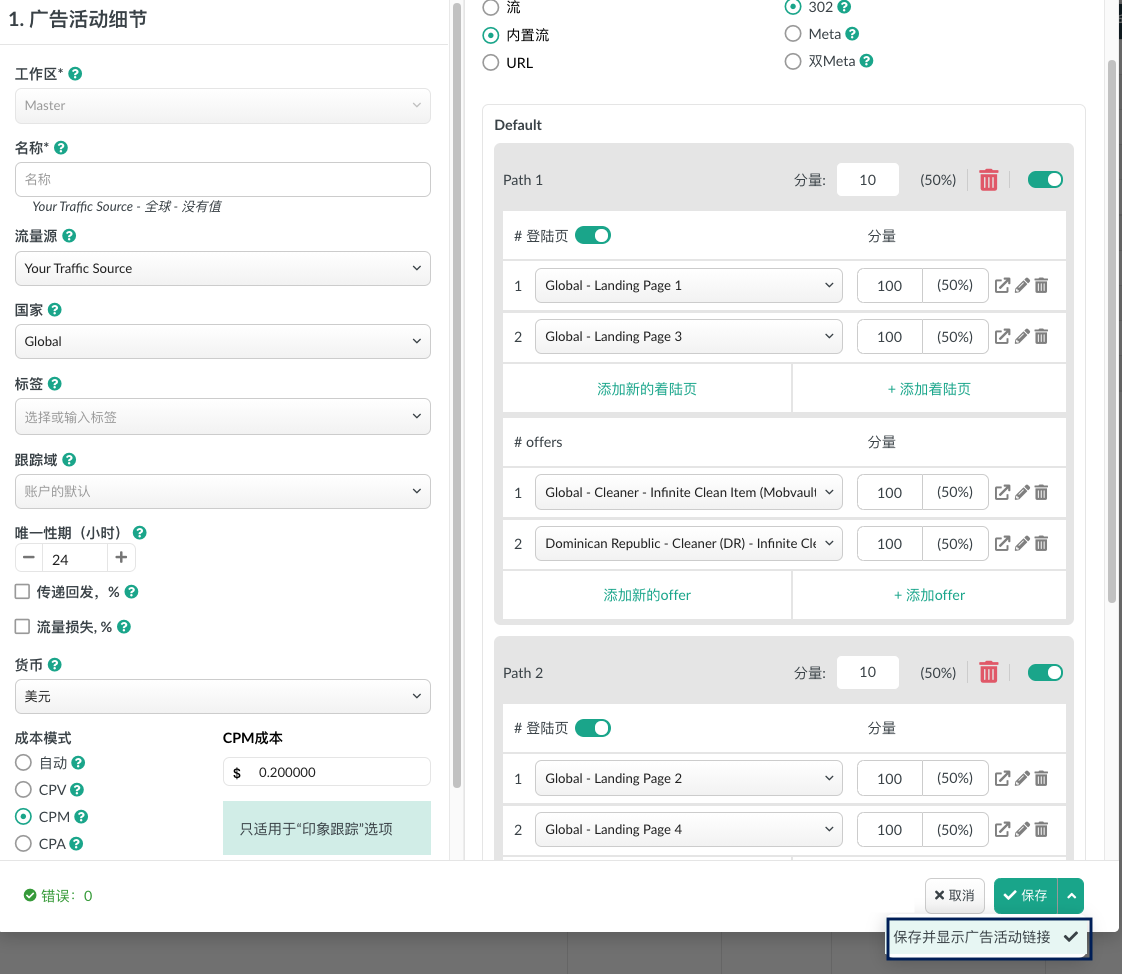Increase 唯一性期 hours with plus button
This screenshot has width=1122, height=974.
(121, 557)
